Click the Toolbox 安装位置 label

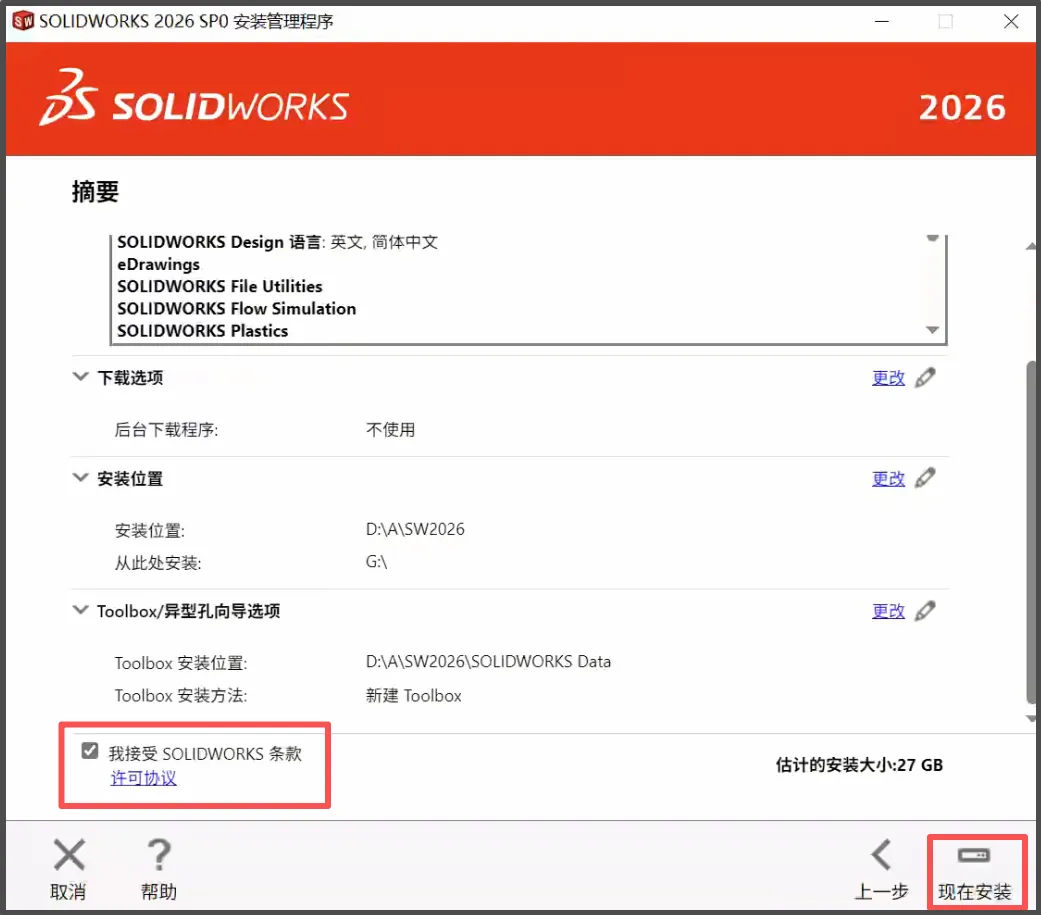(181, 663)
